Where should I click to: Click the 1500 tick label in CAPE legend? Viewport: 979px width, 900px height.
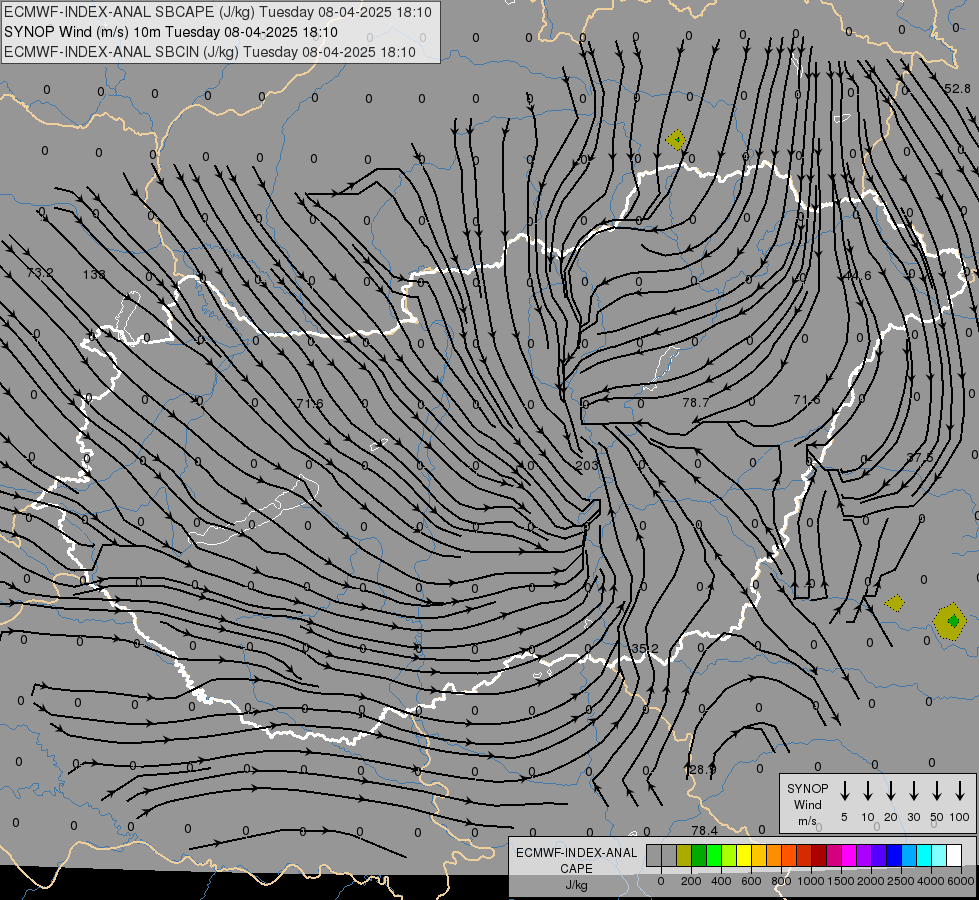840,881
